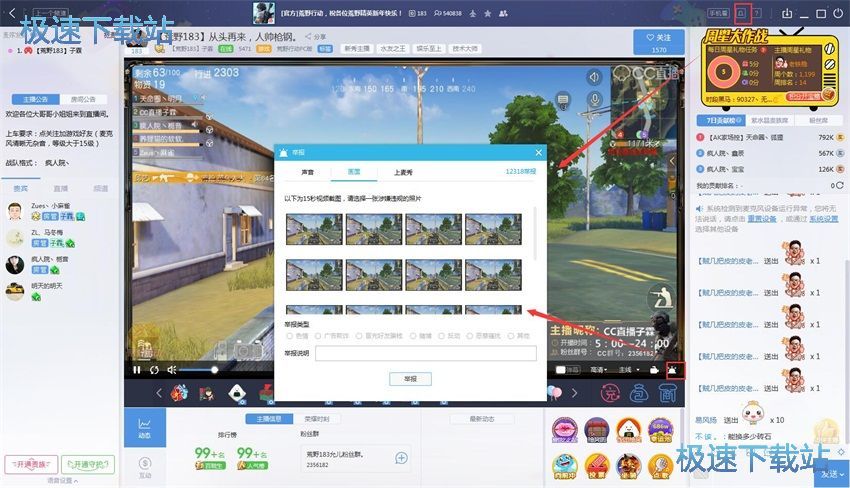Viewport: 850px width, 488px height.
Task: Click the 动态 activity sidebar icon
Action: (144, 428)
